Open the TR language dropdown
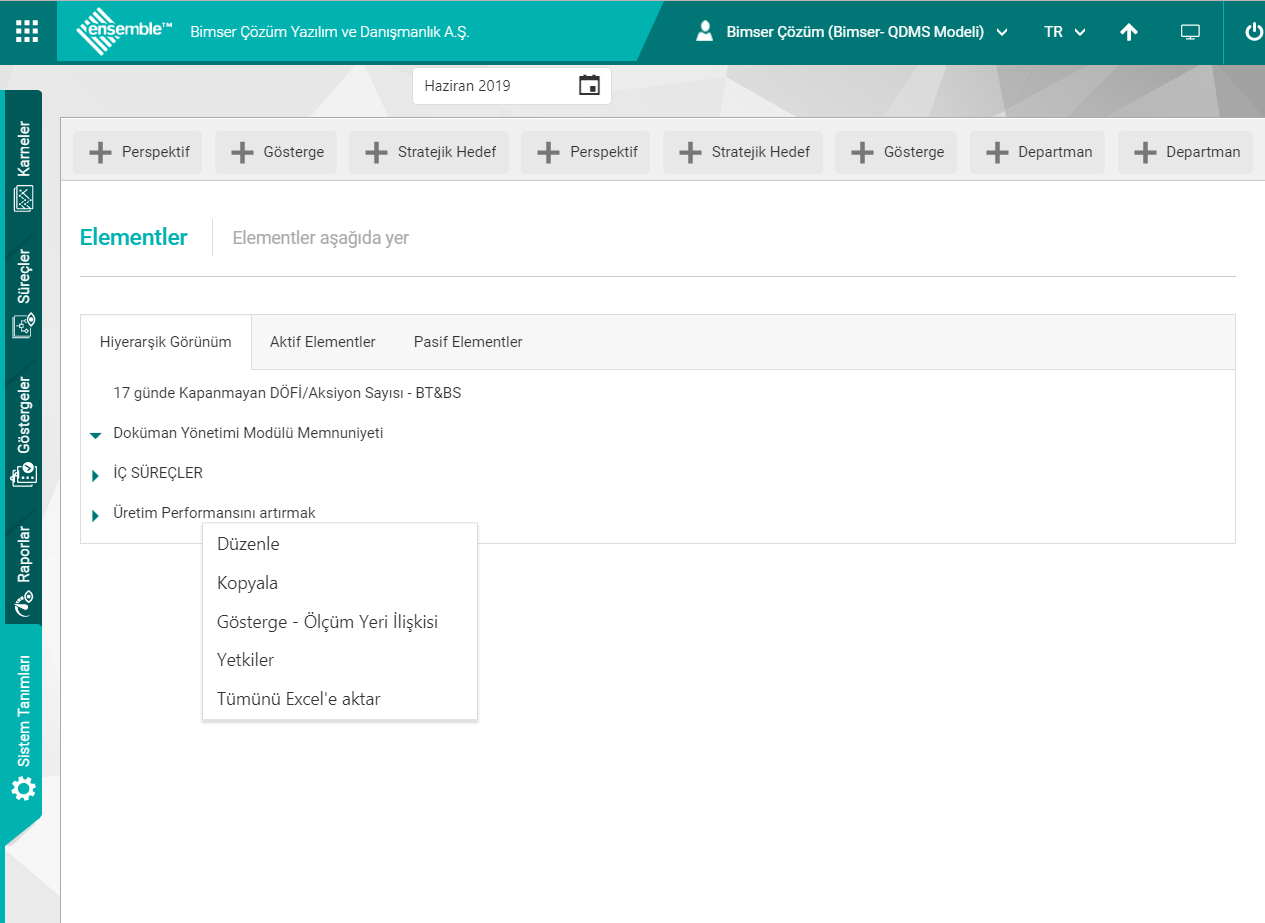Image resolution: width=1265 pixels, height=923 pixels. (1064, 32)
